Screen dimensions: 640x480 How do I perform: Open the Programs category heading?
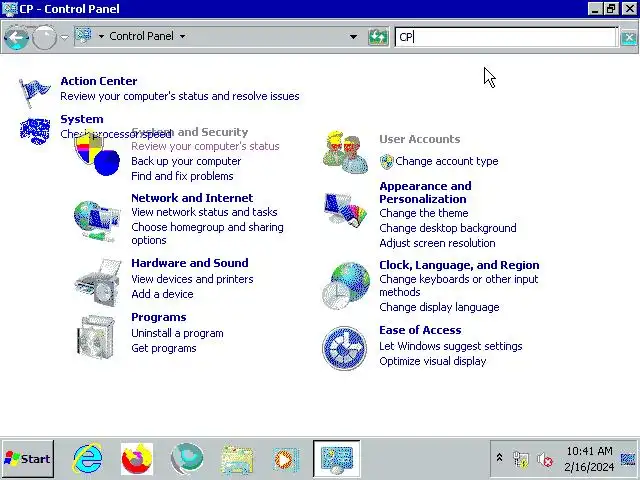point(159,317)
